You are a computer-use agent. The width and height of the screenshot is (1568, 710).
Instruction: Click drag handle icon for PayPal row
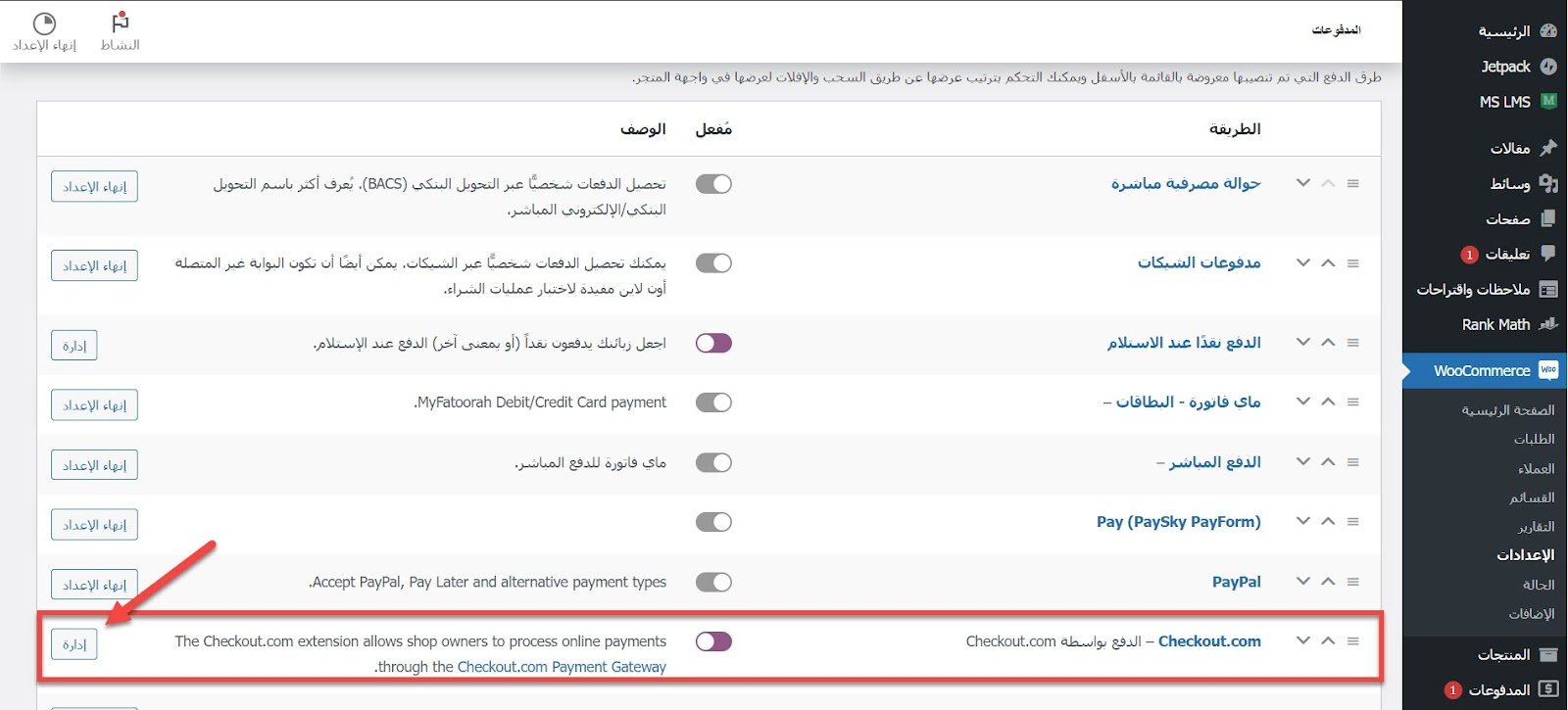click(x=1352, y=582)
